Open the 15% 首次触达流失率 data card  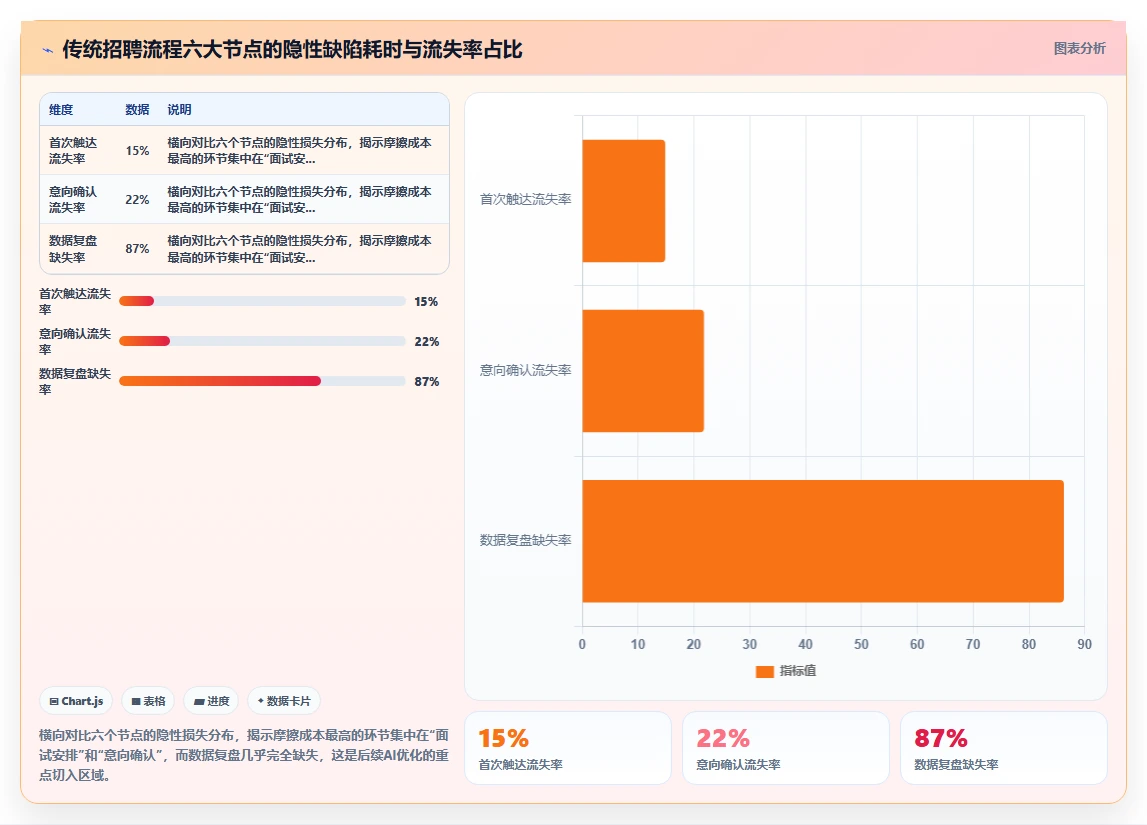click(x=568, y=748)
